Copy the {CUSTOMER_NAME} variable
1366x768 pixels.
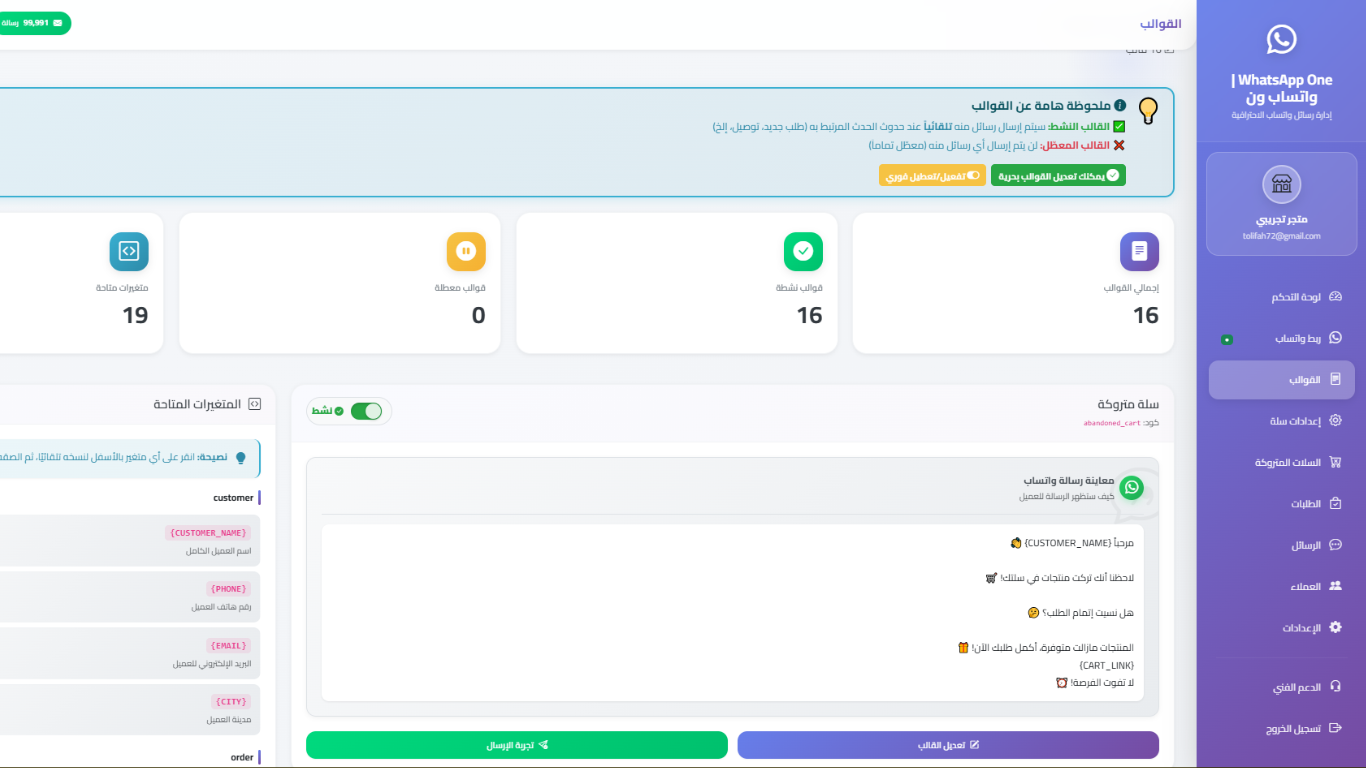tap(208, 533)
